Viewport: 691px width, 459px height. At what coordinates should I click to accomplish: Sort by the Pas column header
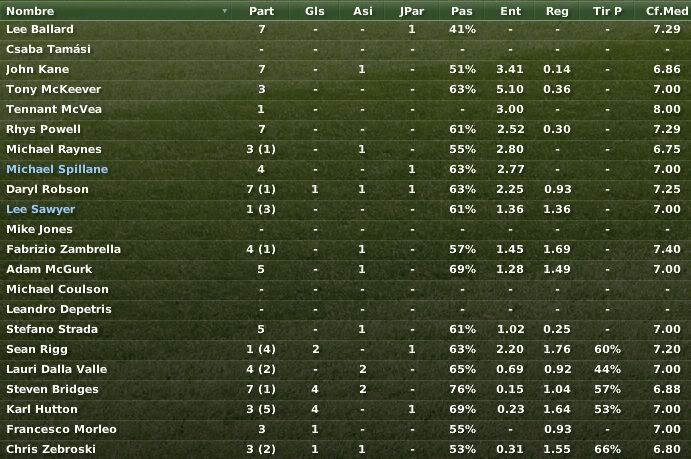coord(461,11)
